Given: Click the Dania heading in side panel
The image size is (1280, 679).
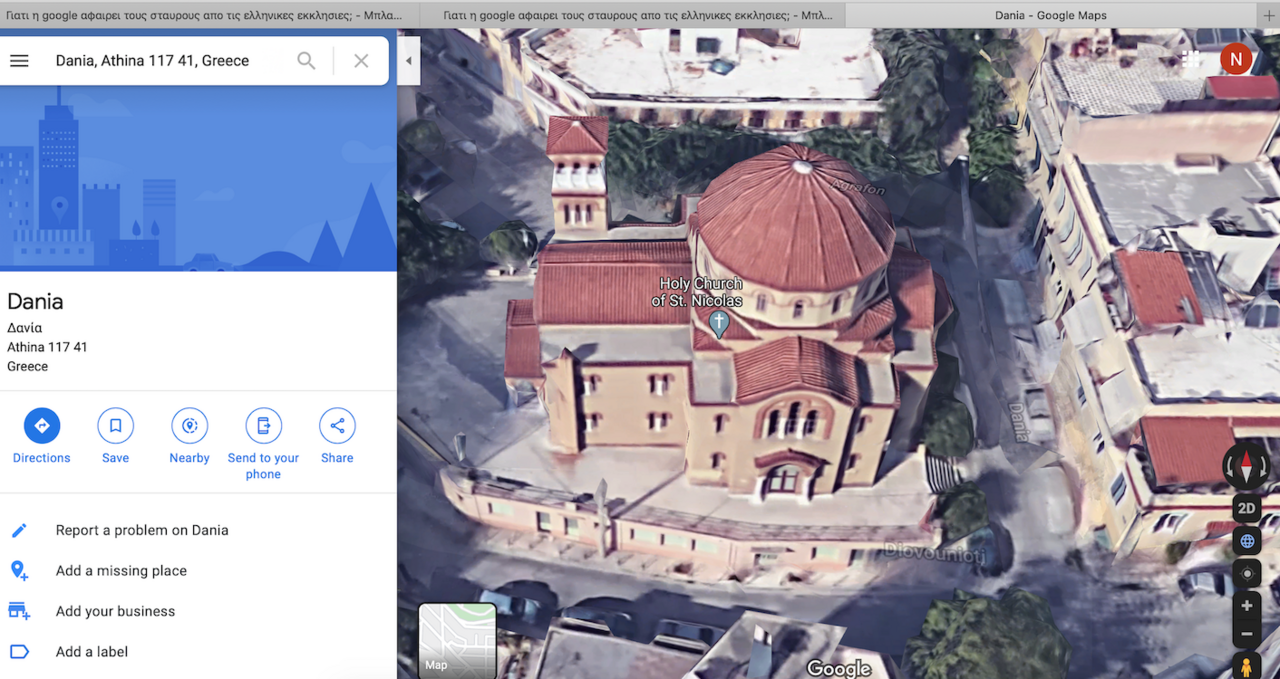Looking at the screenshot, I should tap(35, 301).
